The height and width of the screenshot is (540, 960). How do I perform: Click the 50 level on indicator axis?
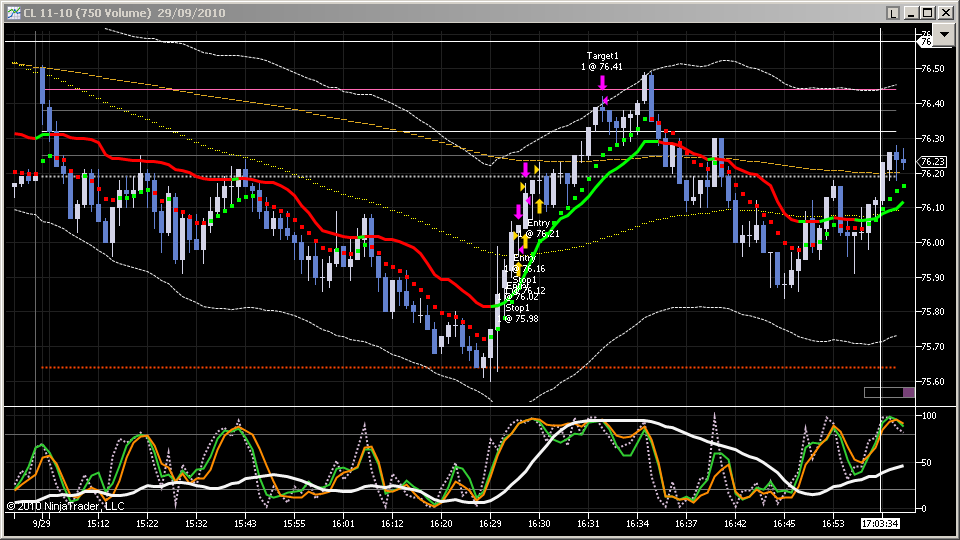click(x=927, y=462)
